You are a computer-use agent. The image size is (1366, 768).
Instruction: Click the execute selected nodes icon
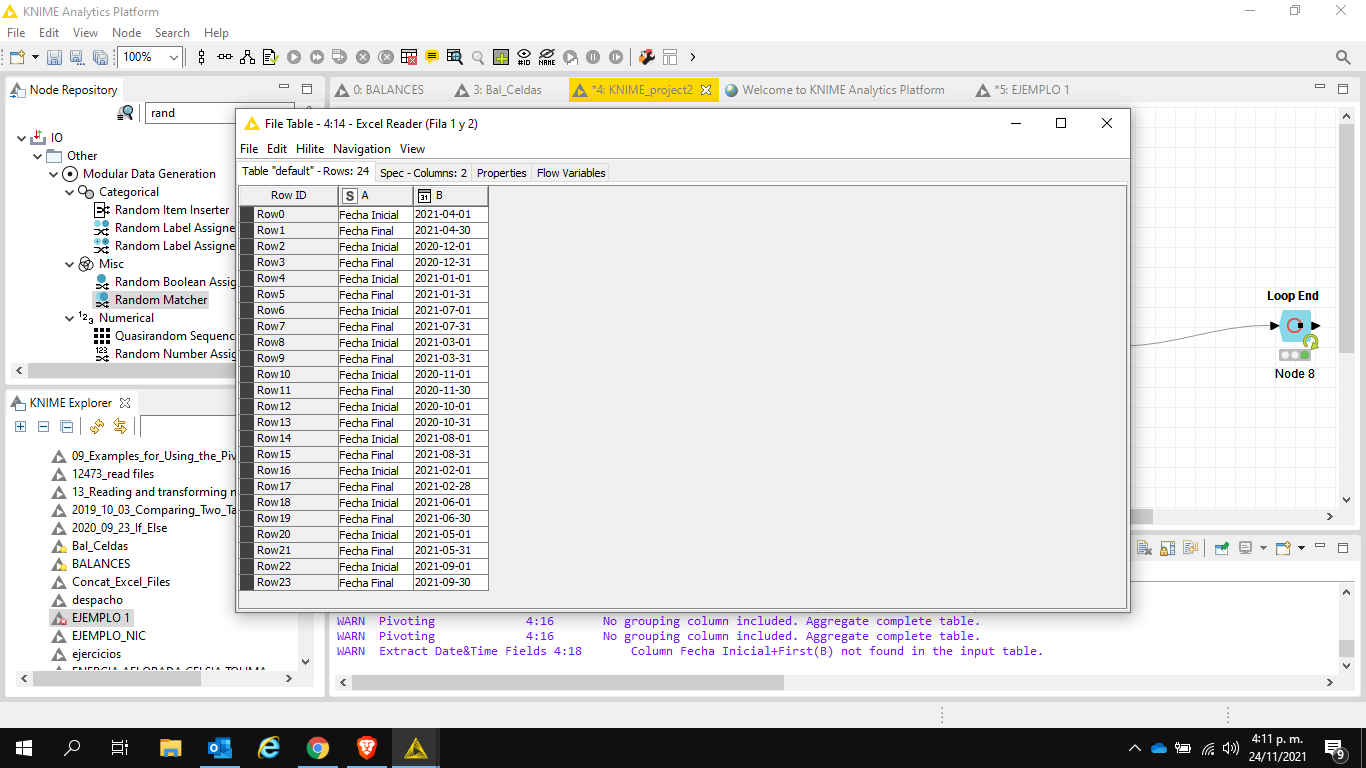tap(294, 57)
